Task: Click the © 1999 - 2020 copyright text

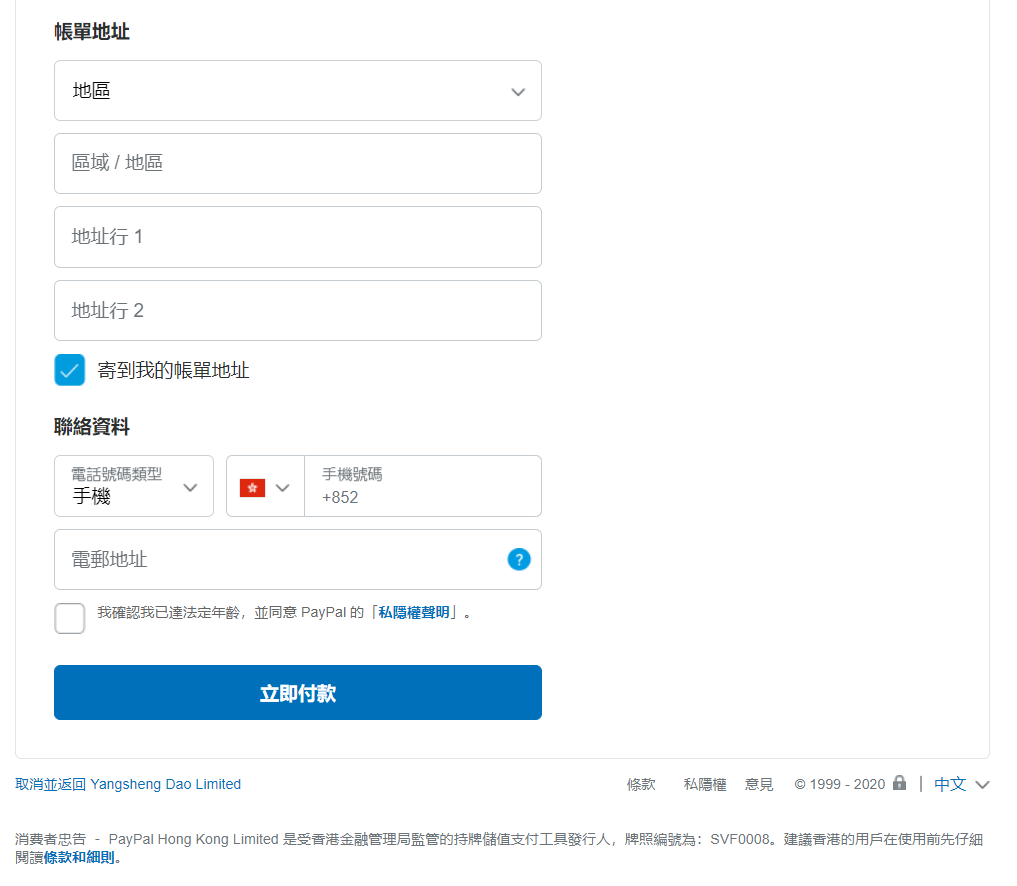Action: (x=839, y=785)
